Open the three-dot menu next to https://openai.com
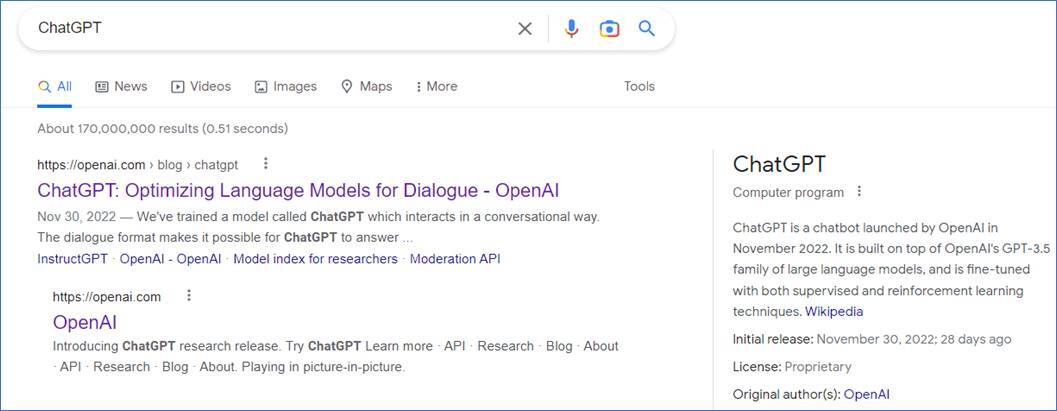 (188, 296)
